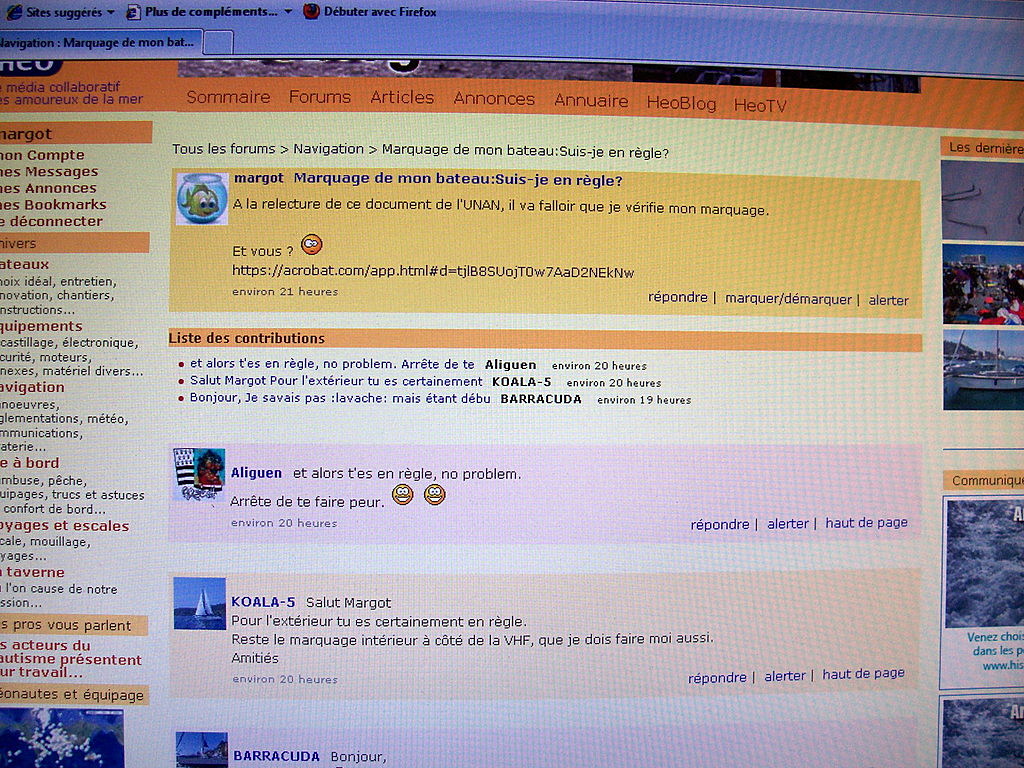Open the Annuaire directory
The height and width of the screenshot is (768, 1024).
591,101
